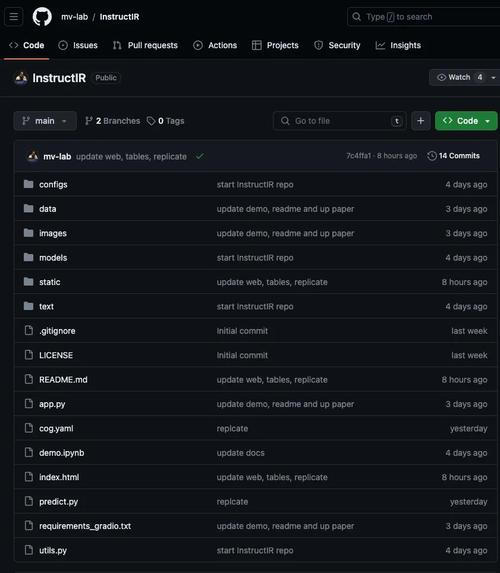Click the mv-lab owner link in breadcrumb
Screen dimensions: 500x573
[75, 17]
